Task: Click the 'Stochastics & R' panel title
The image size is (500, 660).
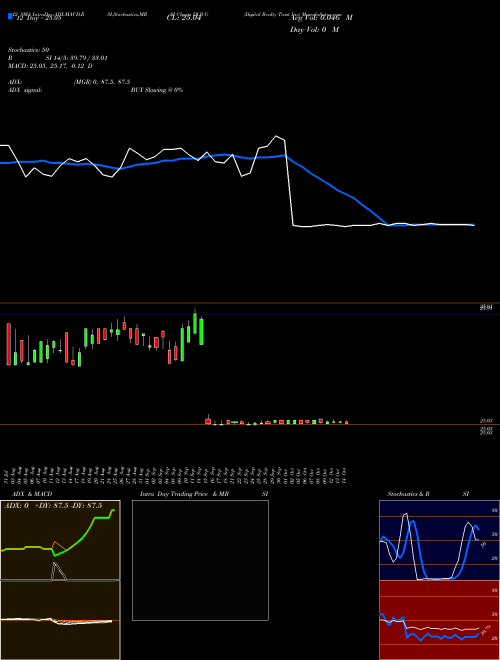Action: tap(409, 494)
